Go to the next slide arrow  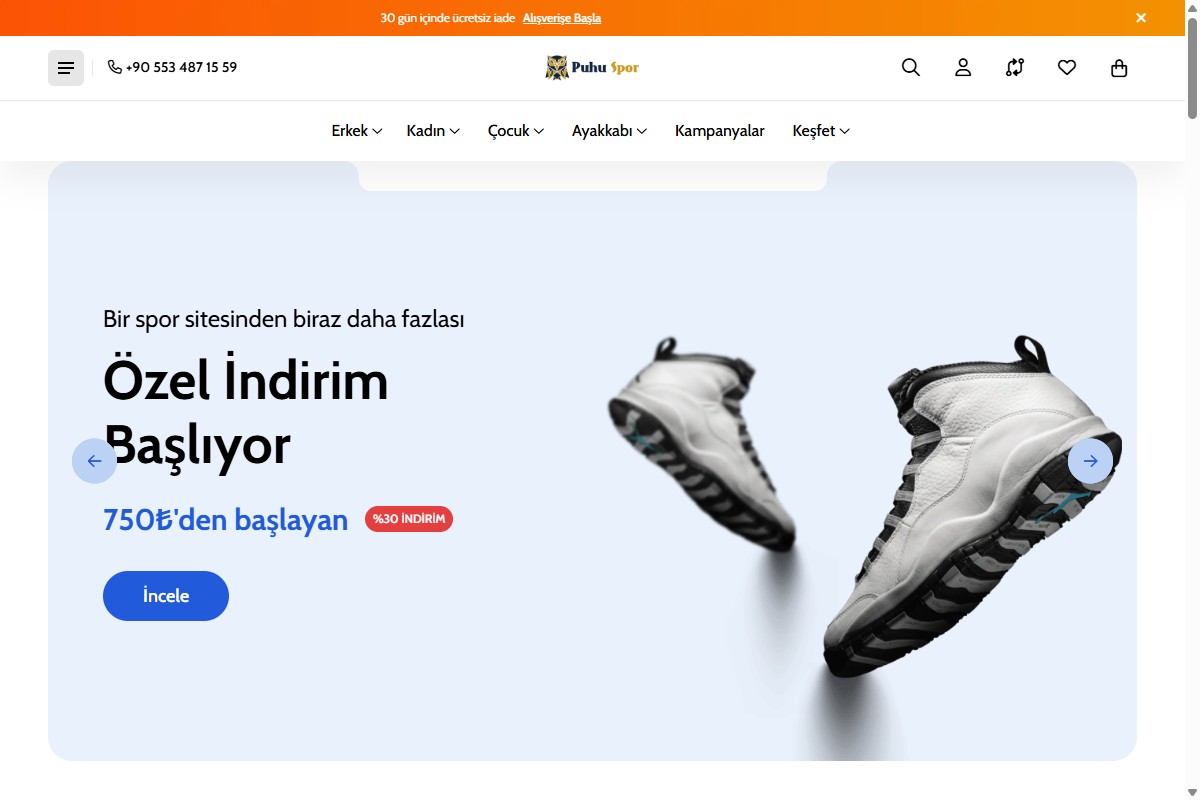[x=1090, y=461]
